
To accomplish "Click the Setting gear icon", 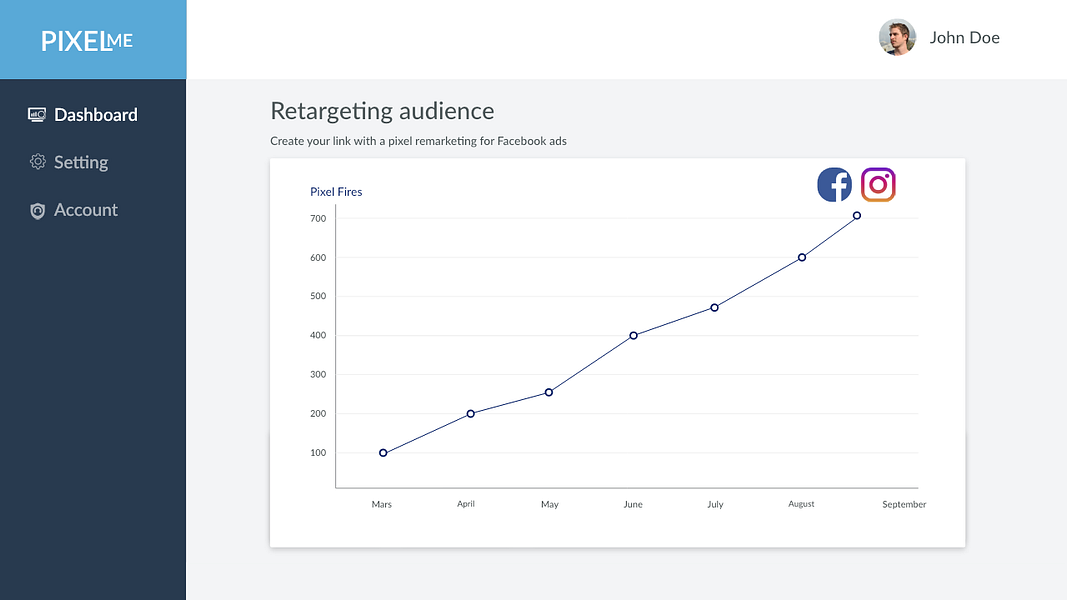I will coord(37,162).
